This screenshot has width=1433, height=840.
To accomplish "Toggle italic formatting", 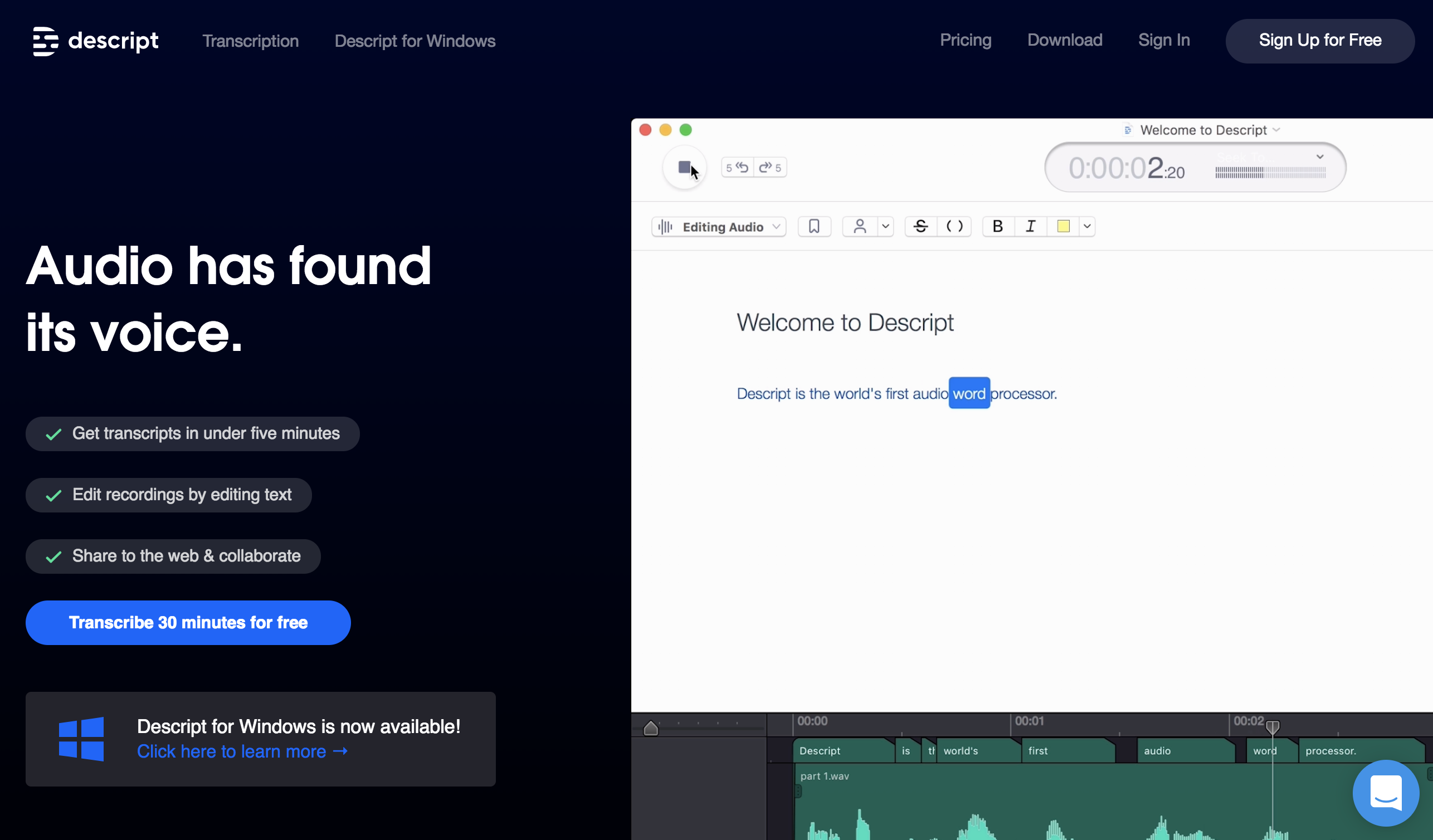I will click(1030, 226).
